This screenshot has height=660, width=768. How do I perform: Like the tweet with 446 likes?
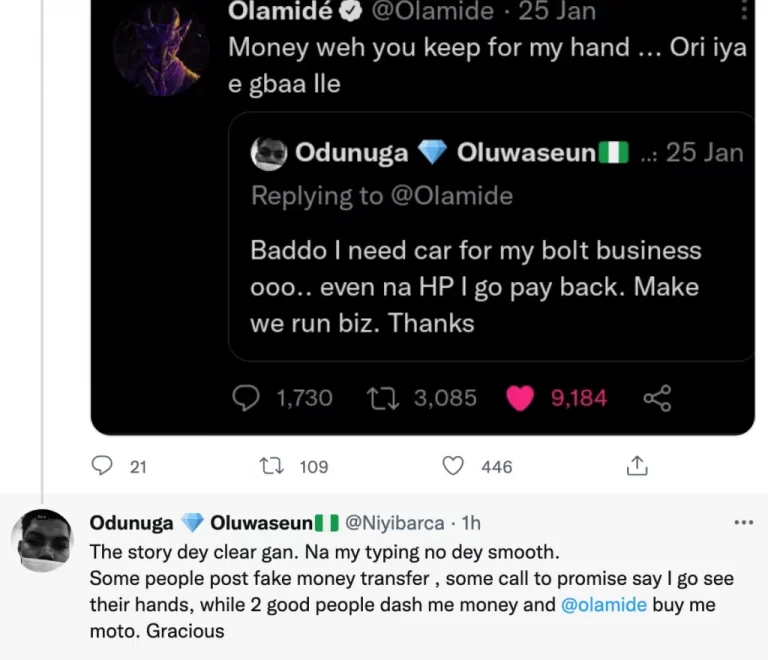point(454,465)
